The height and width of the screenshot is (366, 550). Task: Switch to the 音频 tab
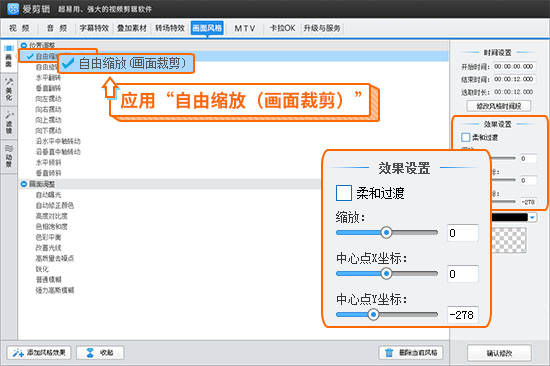pos(57,28)
